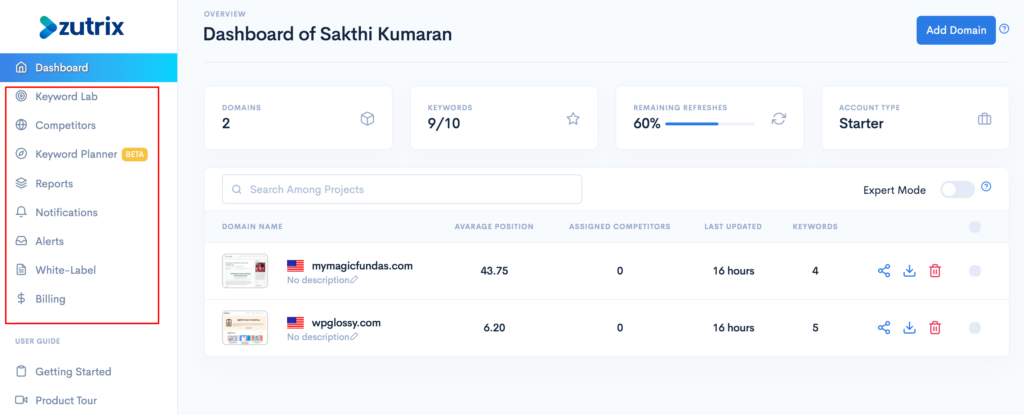The width and height of the screenshot is (1024, 415).
Task: Click the BETA badge on Keyword Planner
Action: pos(135,155)
